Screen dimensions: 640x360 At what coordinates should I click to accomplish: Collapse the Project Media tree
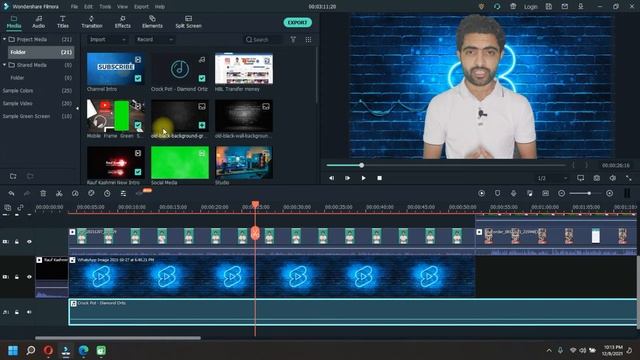pyautogui.click(x=4, y=39)
